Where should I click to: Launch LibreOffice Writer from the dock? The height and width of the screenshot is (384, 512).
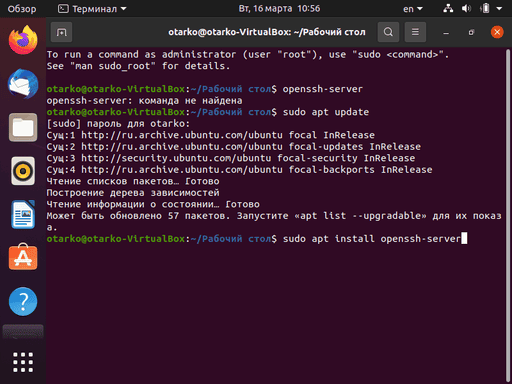pyautogui.click(x=23, y=215)
